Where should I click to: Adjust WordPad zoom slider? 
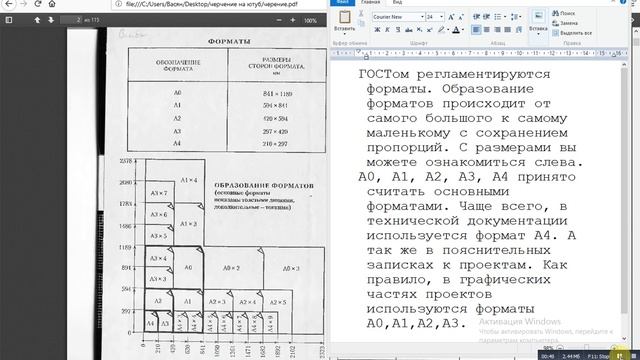pyautogui.click(x=587, y=348)
